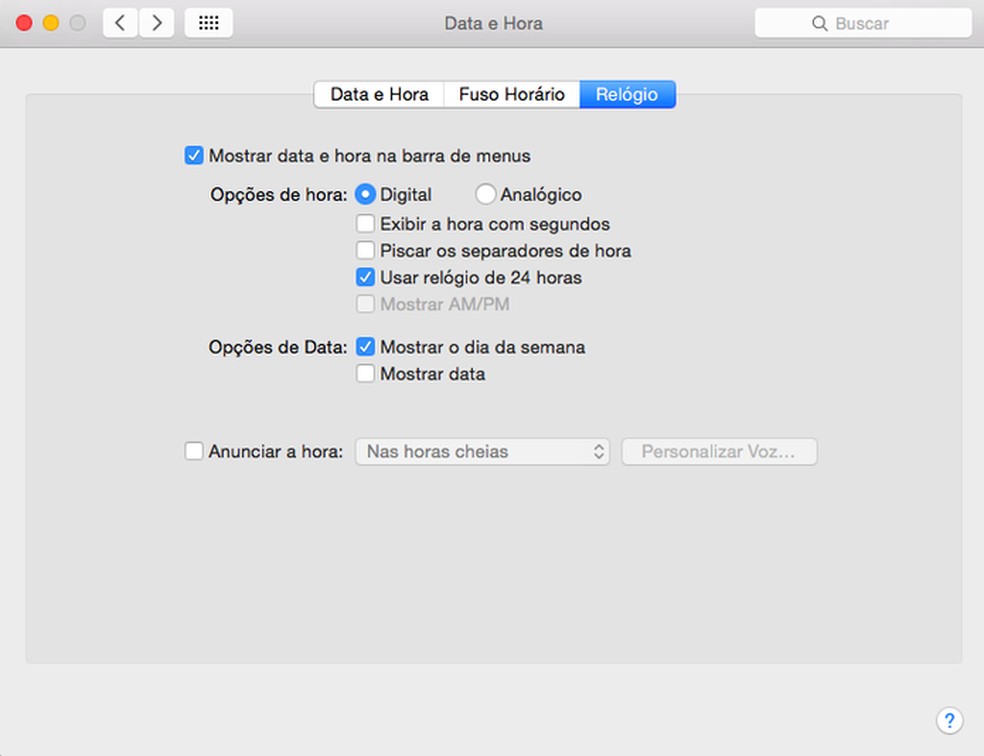Screen dimensions: 984x756
Task: Go forward with the right arrow button
Action: click(x=156, y=23)
